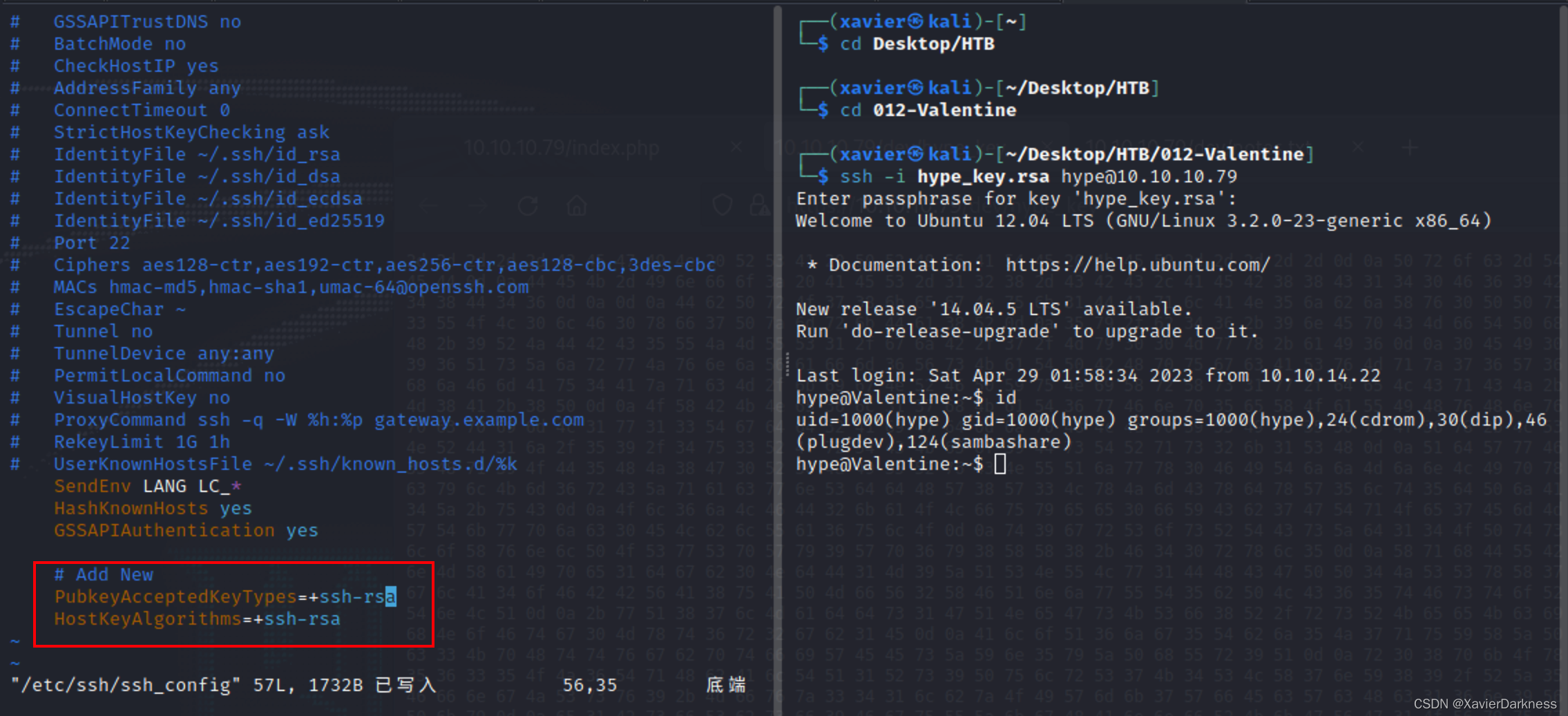Click the cursor position '56,35' in status line

pyautogui.click(x=589, y=685)
